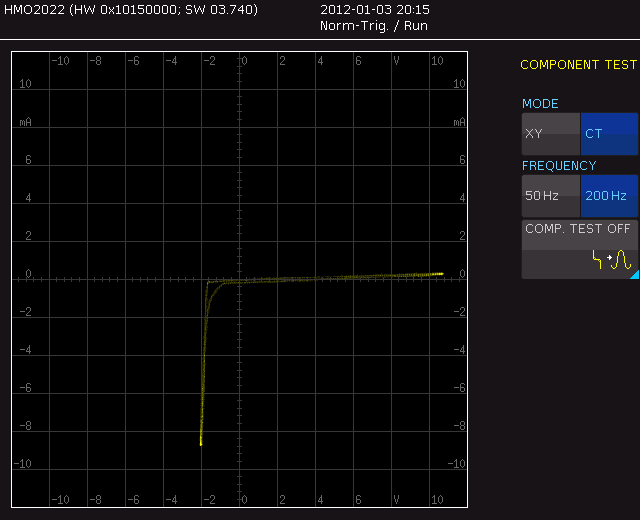Image resolution: width=640 pixels, height=520 pixels.
Task: Click the top V axis unit label
Action: 396,61
